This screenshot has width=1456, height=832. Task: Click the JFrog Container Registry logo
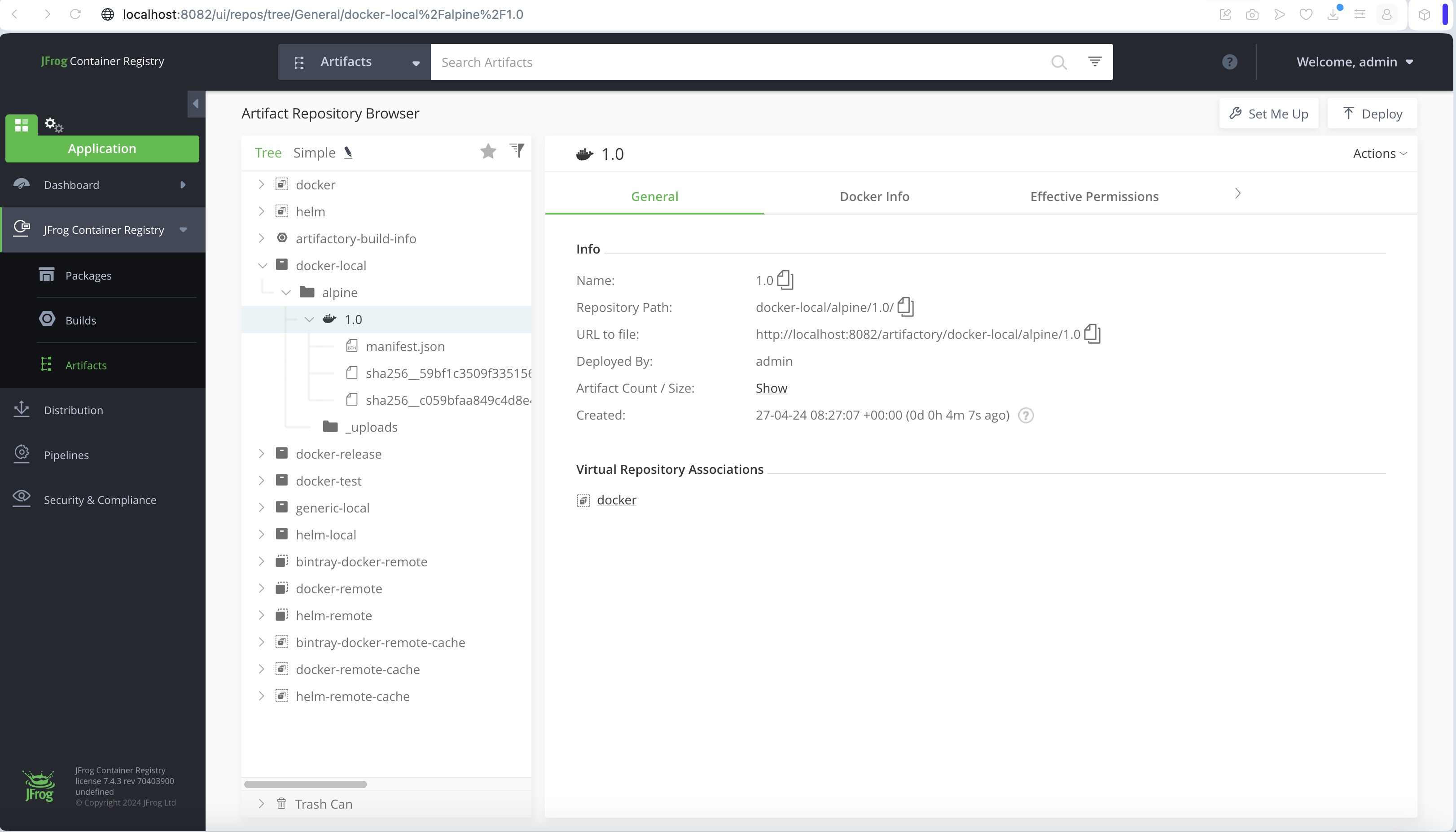click(x=102, y=61)
